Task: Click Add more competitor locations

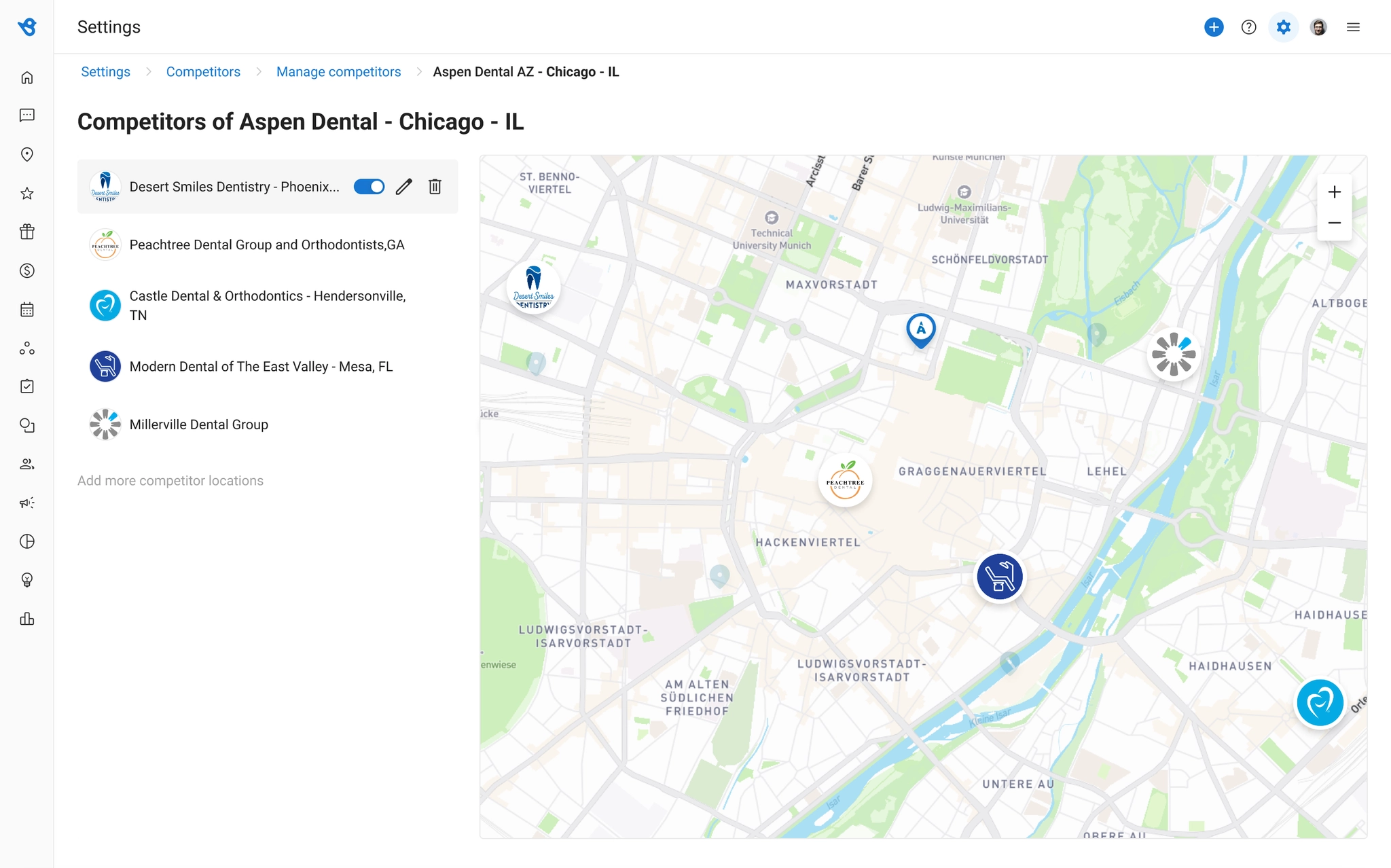Action: tap(170, 481)
